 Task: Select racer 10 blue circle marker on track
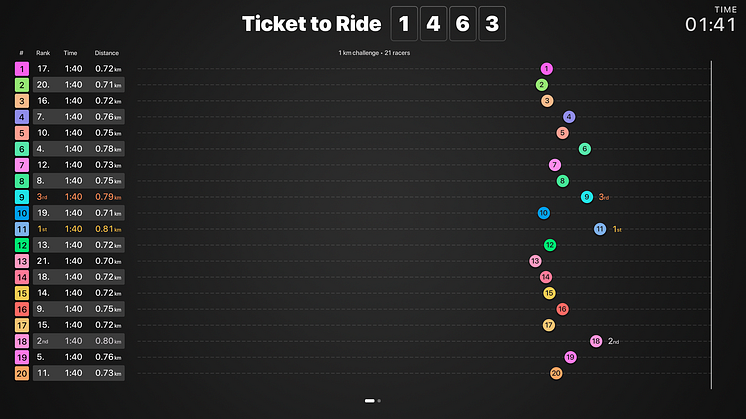pyautogui.click(x=544, y=213)
